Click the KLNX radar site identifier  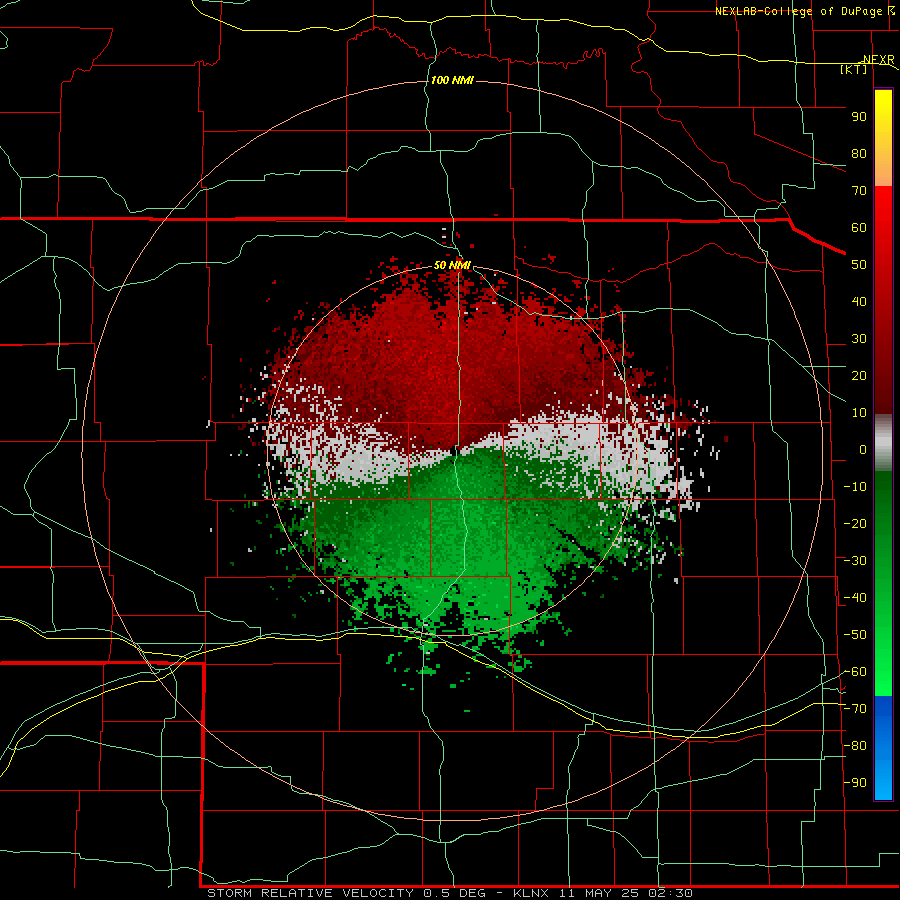tap(531, 893)
